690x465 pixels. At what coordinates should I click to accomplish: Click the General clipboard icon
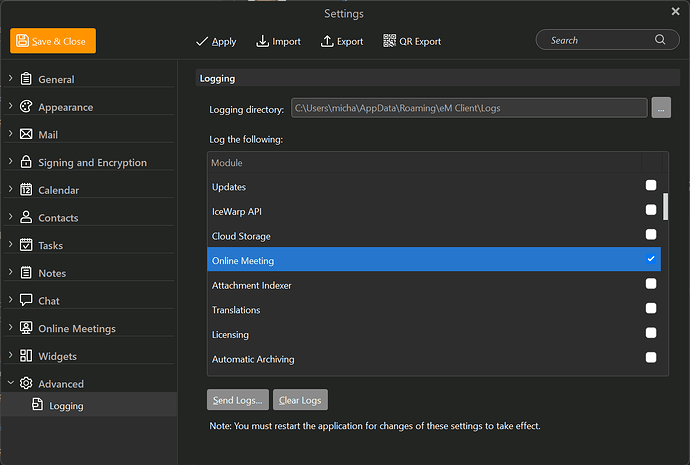coord(26,79)
